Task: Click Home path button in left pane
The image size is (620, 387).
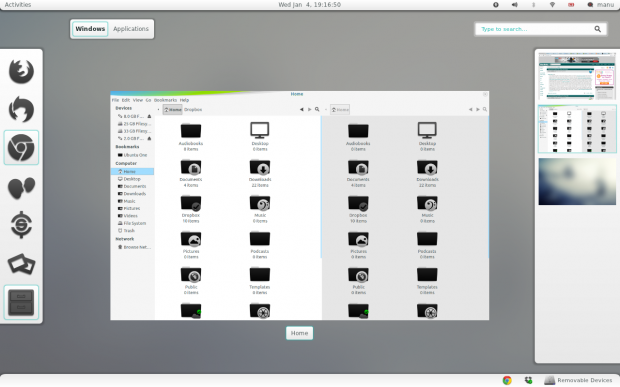Action: [173, 109]
